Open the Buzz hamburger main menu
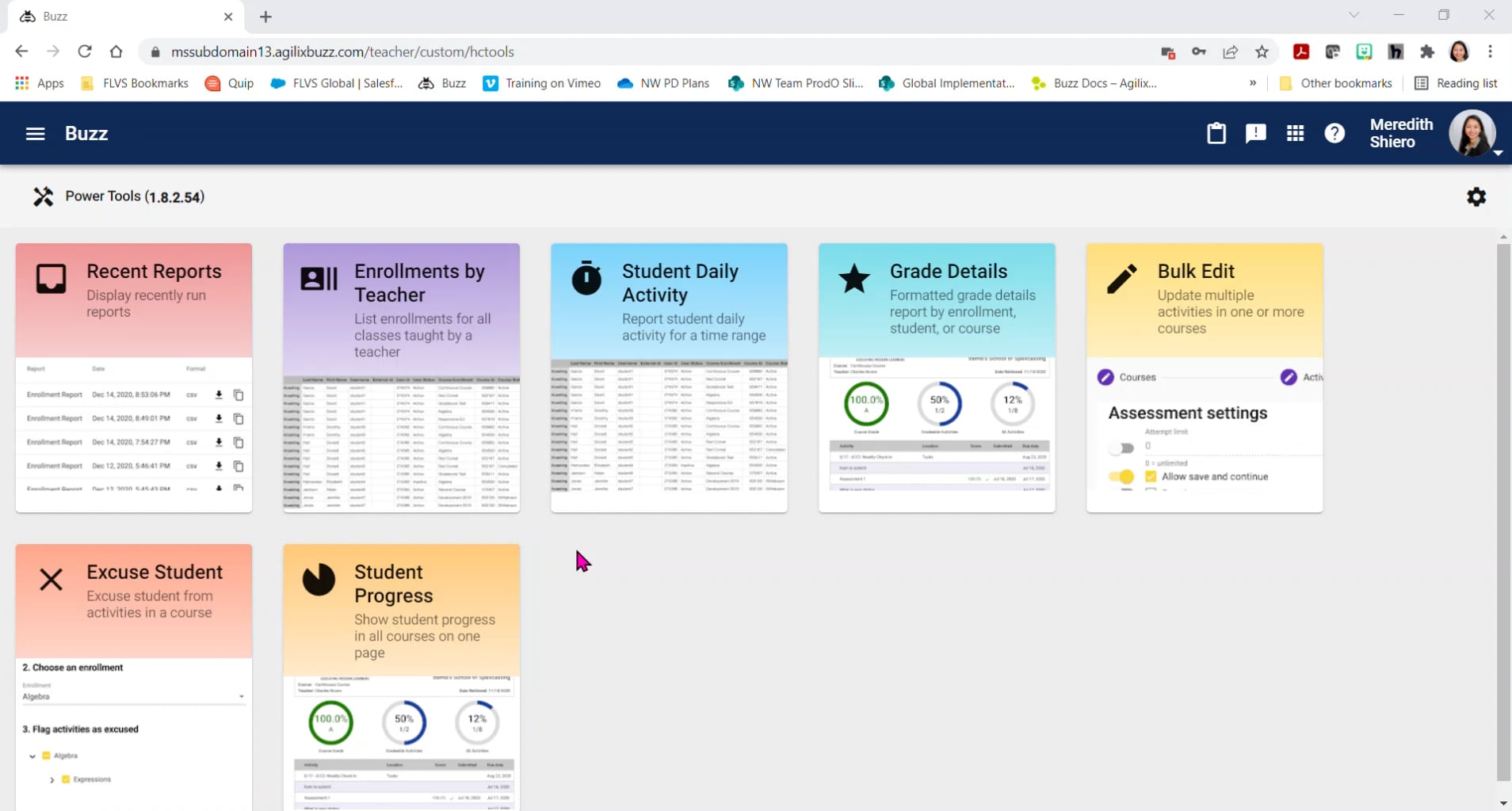Image resolution: width=1512 pixels, height=811 pixels. [x=35, y=134]
